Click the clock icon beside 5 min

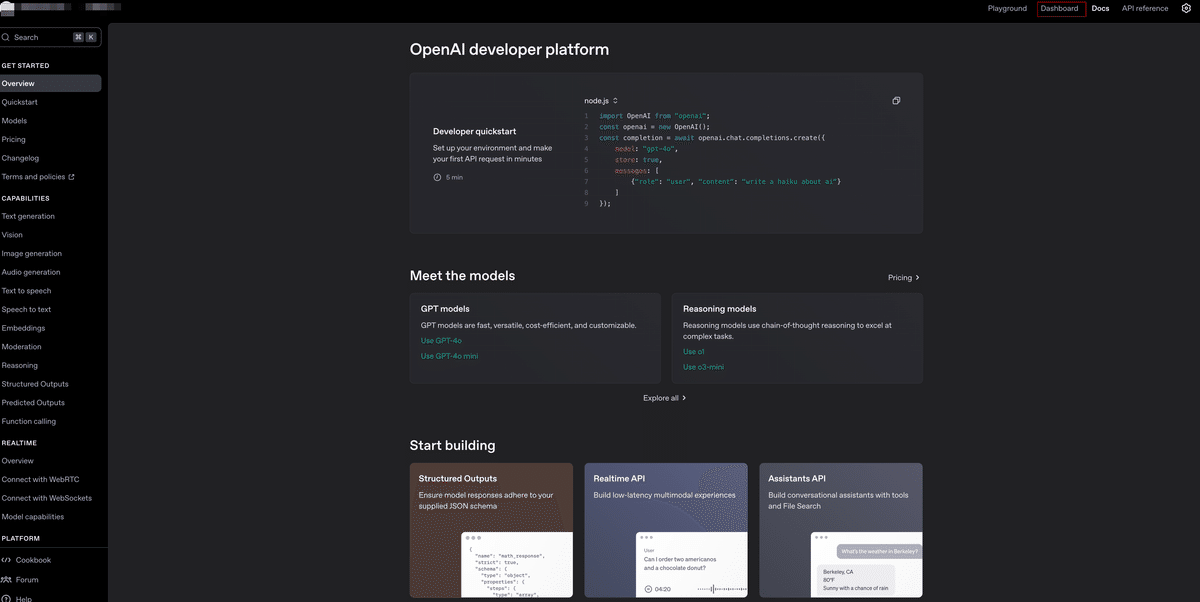(437, 177)
